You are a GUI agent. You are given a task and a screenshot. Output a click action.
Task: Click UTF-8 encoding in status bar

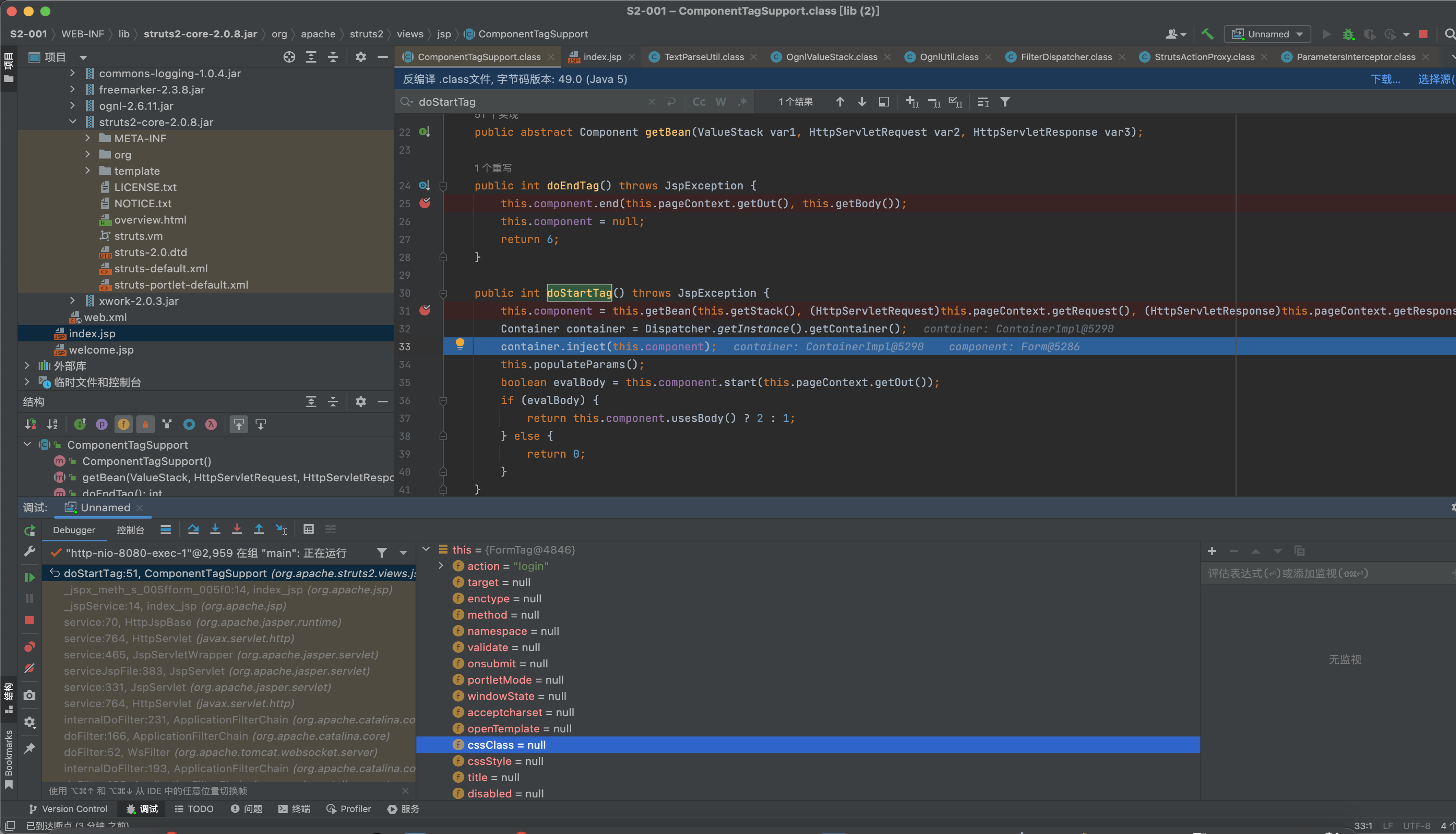click(x=1417, y=826)
